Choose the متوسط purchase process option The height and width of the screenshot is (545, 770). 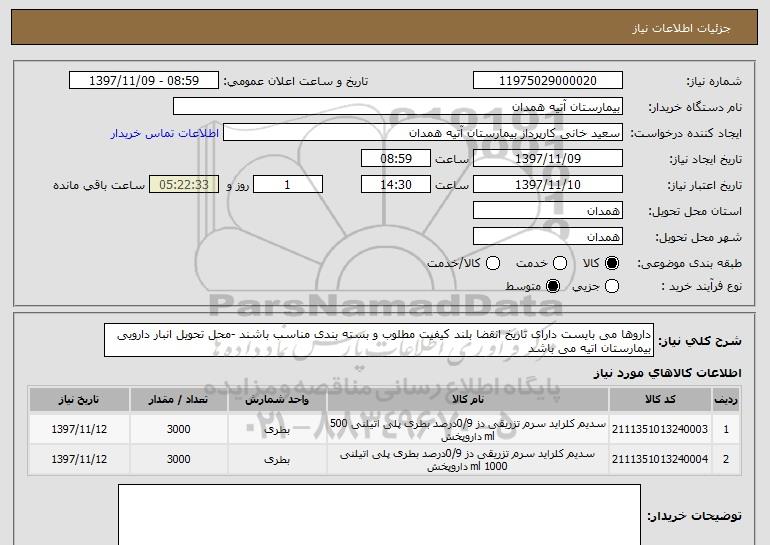click(553, 286)
